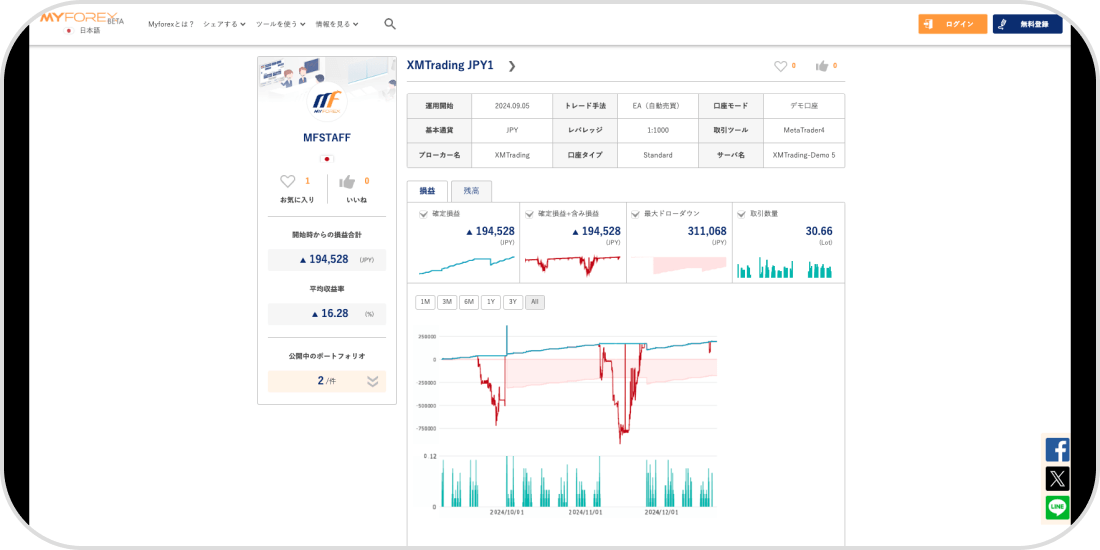Open the 情報を見る dropdown menu
Image resolution: width=1100 pixels, height=550 pixels.
click(x=337, y=24)
